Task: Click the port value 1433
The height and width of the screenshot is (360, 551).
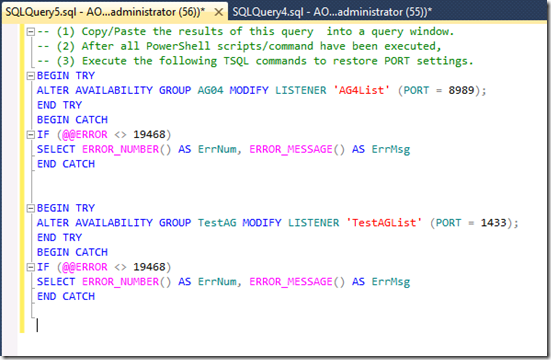Action: click(493, 223)
